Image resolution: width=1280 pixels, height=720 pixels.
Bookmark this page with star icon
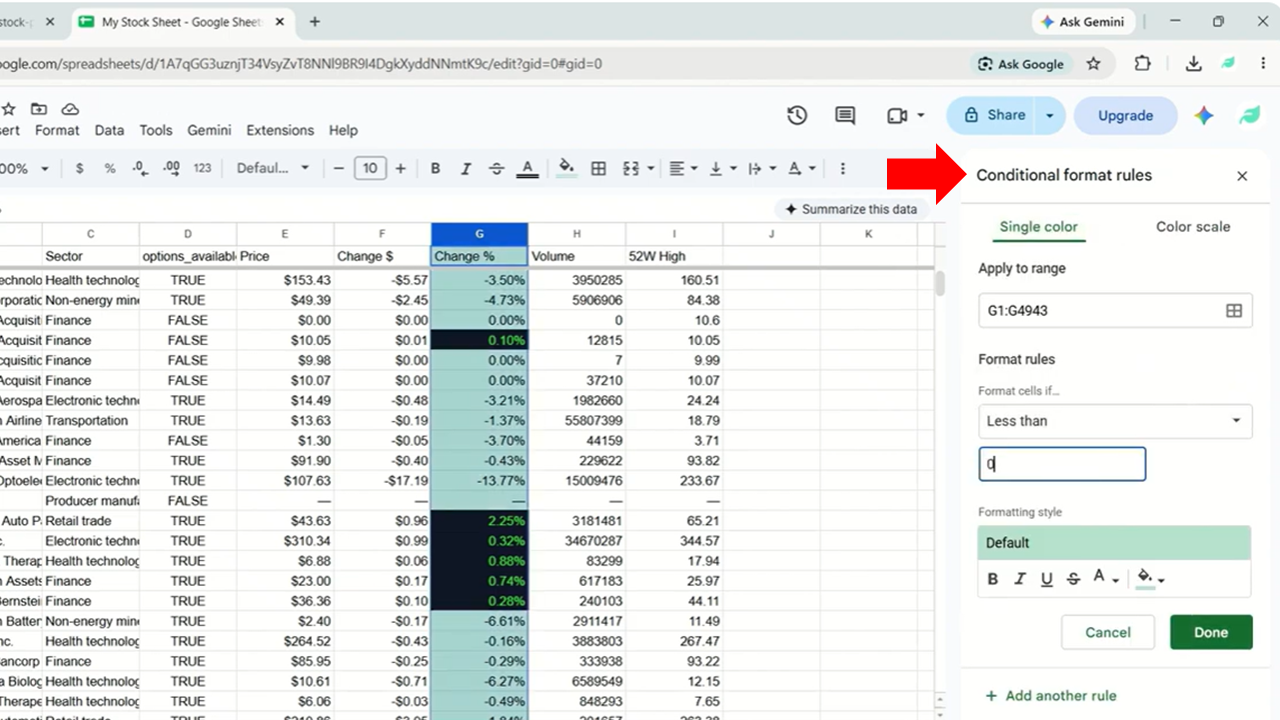[1093, 63]
